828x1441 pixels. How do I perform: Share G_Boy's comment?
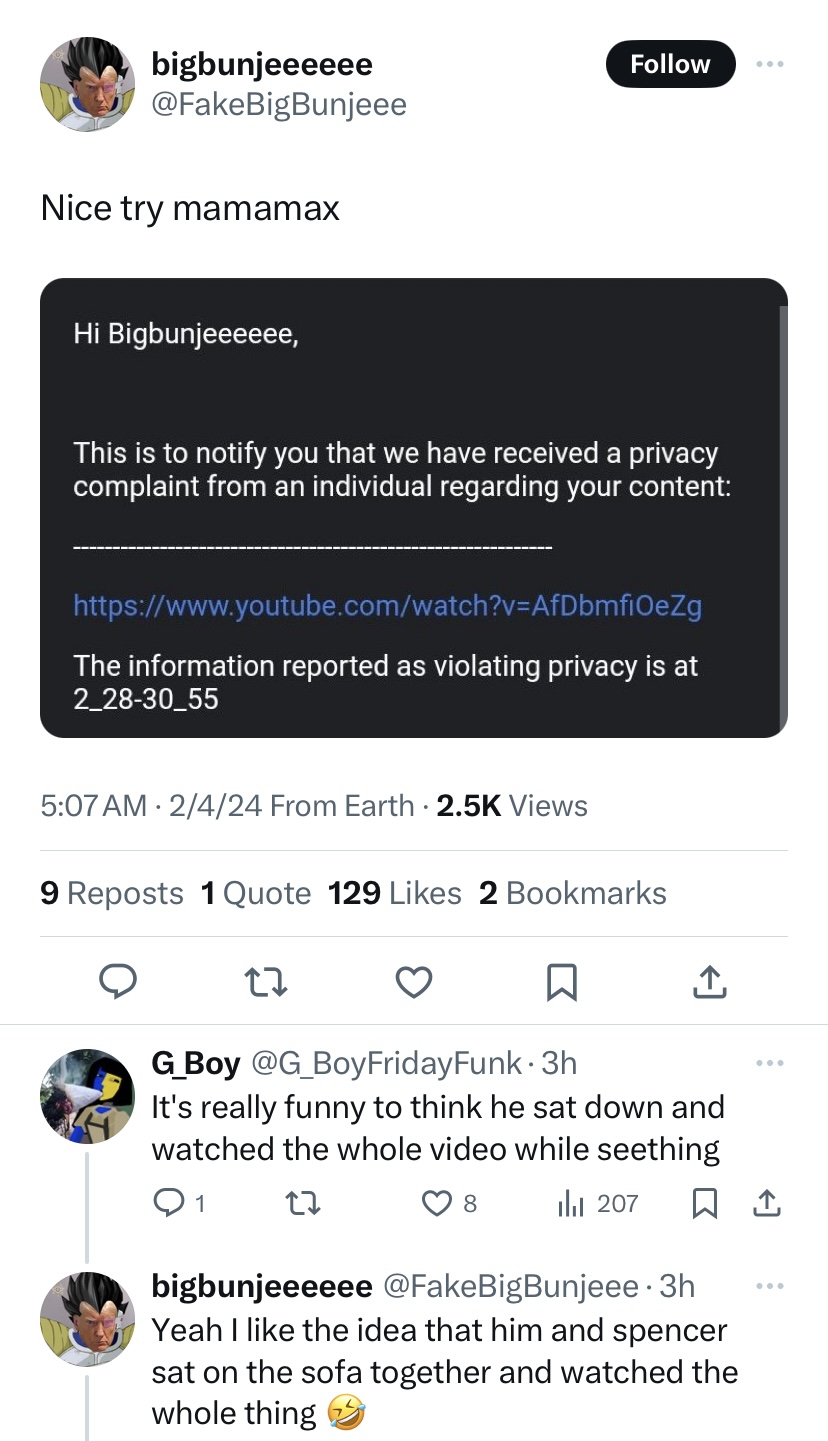(766, 1203)
